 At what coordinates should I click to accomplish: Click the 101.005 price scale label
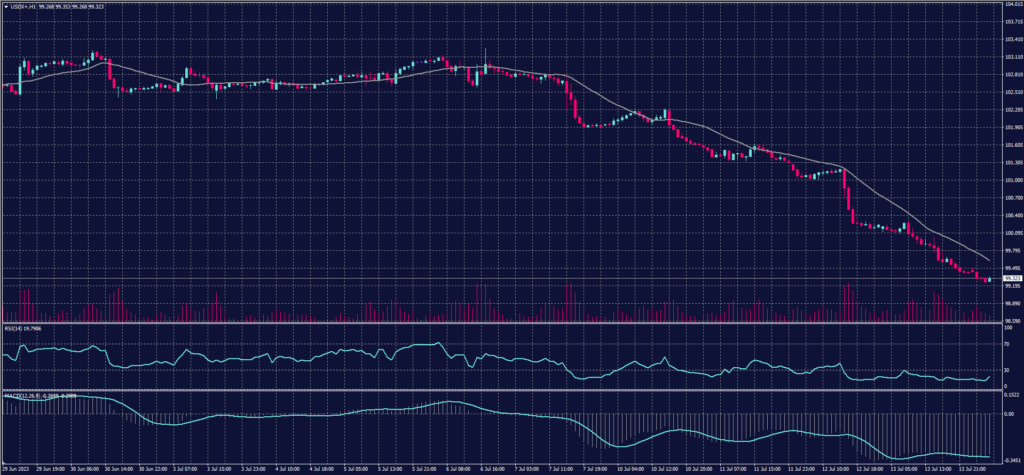coord(1005,180)
